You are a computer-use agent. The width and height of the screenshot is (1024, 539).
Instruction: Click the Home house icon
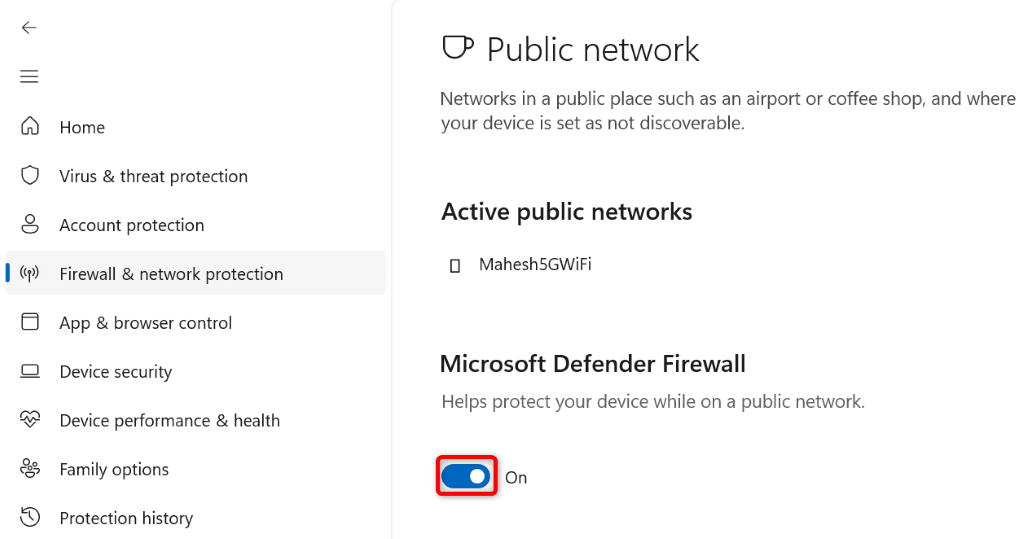coord(30,127)
